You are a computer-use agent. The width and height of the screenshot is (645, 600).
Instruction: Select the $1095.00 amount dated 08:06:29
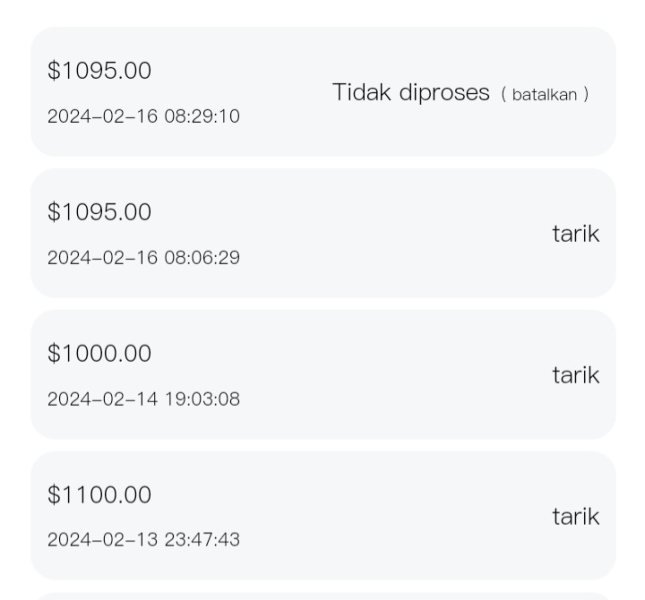(x=99, y=212)
